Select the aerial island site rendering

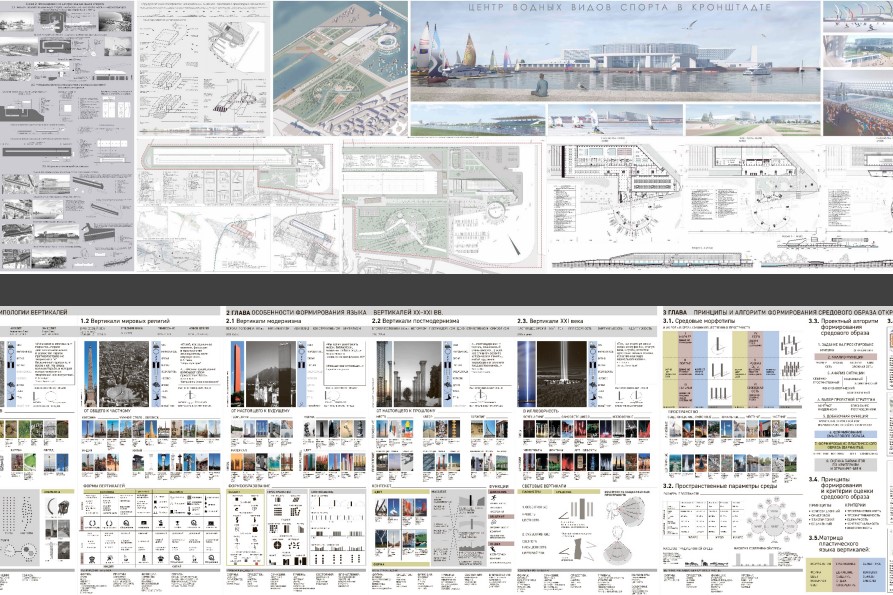click(x=340, y=68)
